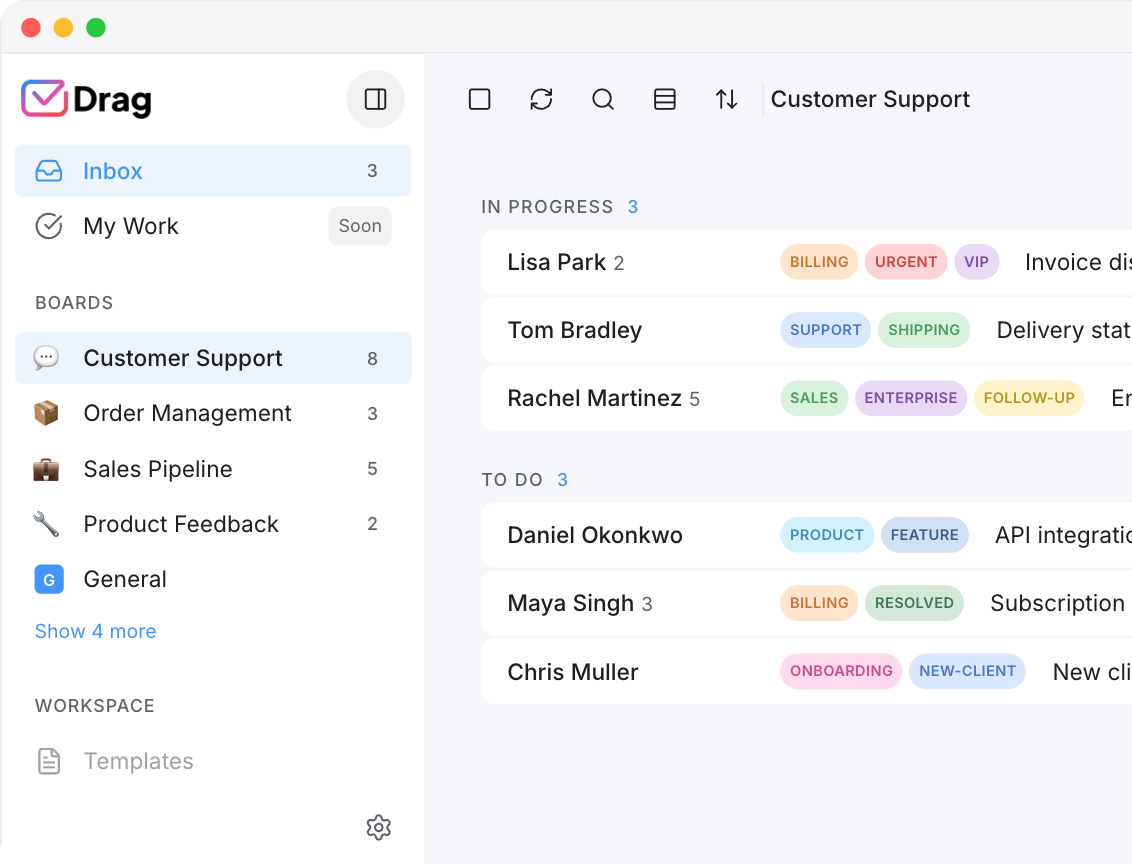Click the Product Feedback wrench icon
1132x864 pixels.
46,524
